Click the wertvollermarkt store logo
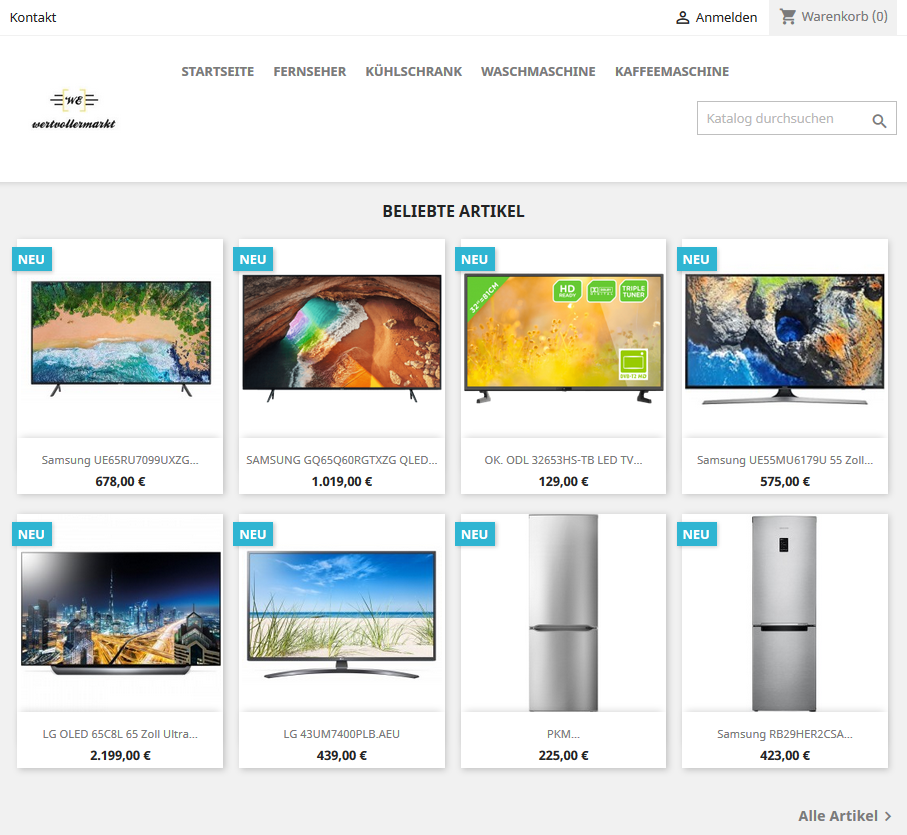Screen dimensions: 907x835 pos(74,109)
